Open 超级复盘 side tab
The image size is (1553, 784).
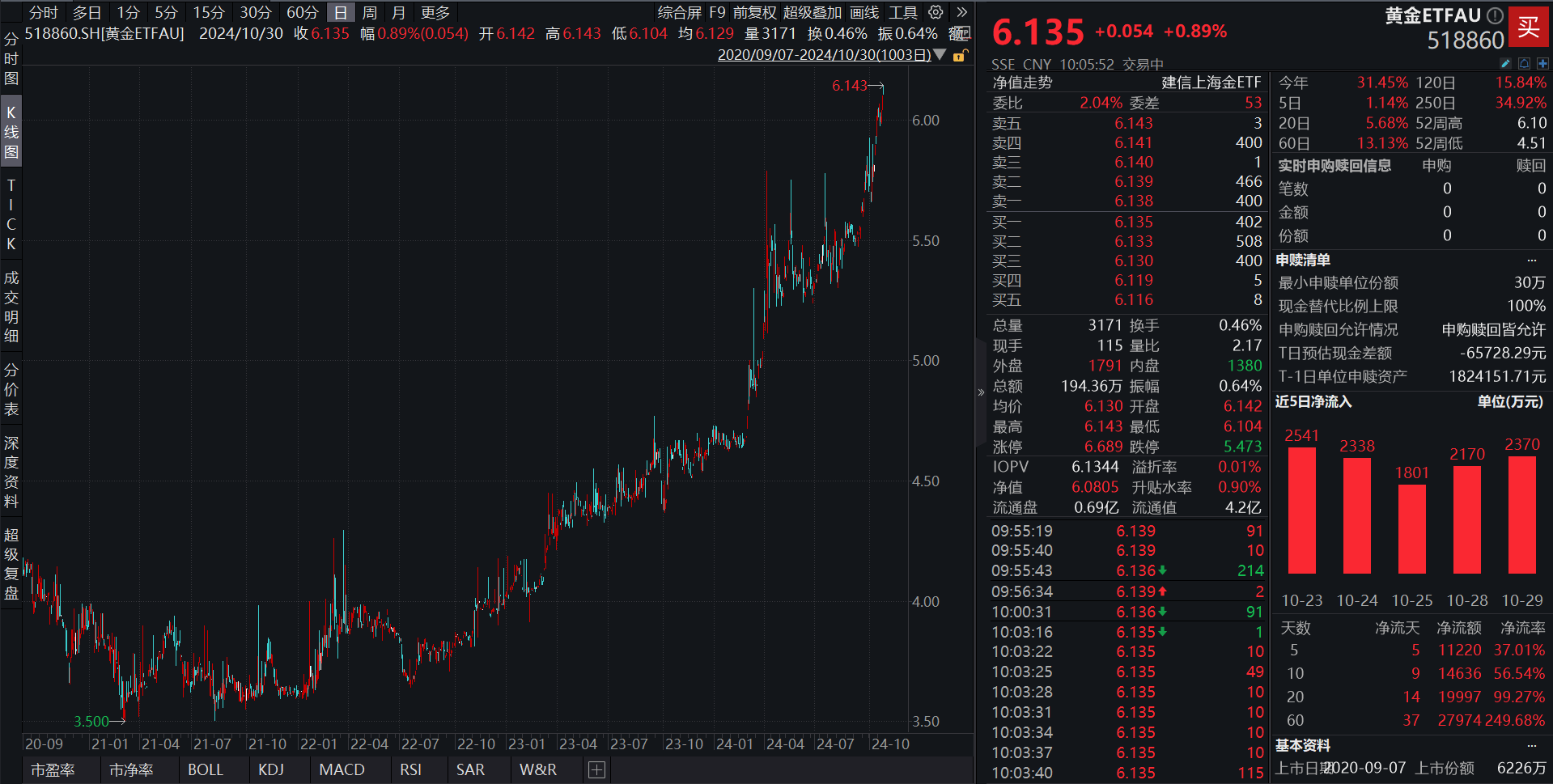(x=11, y=564)
